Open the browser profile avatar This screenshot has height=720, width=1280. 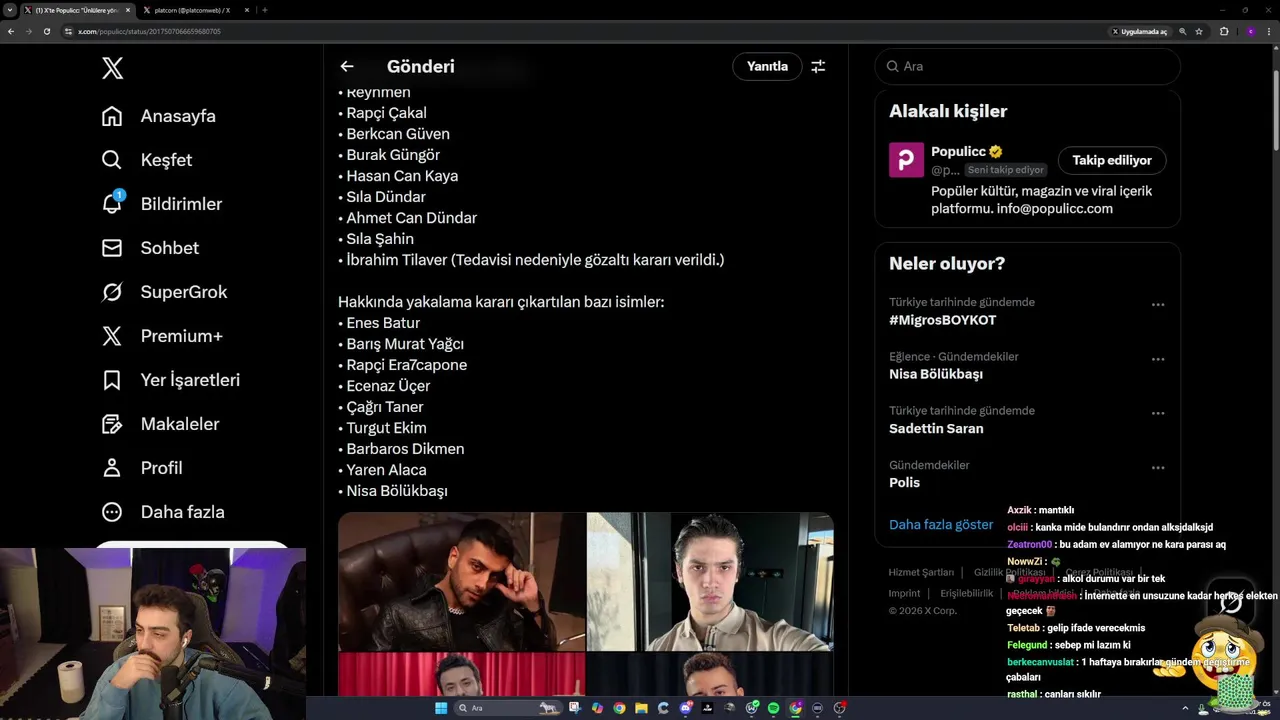1251,31
